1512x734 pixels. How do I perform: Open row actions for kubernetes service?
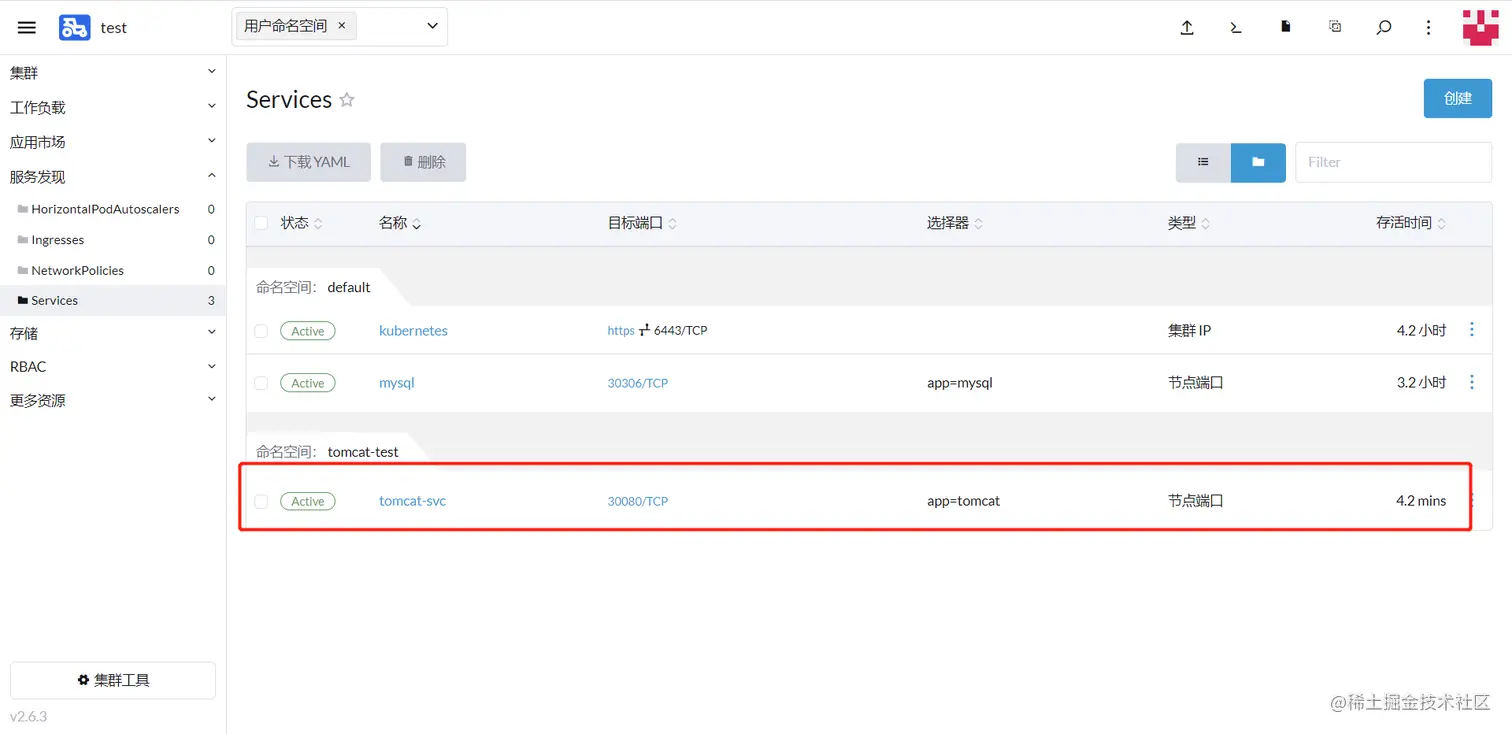(1471, 329)
